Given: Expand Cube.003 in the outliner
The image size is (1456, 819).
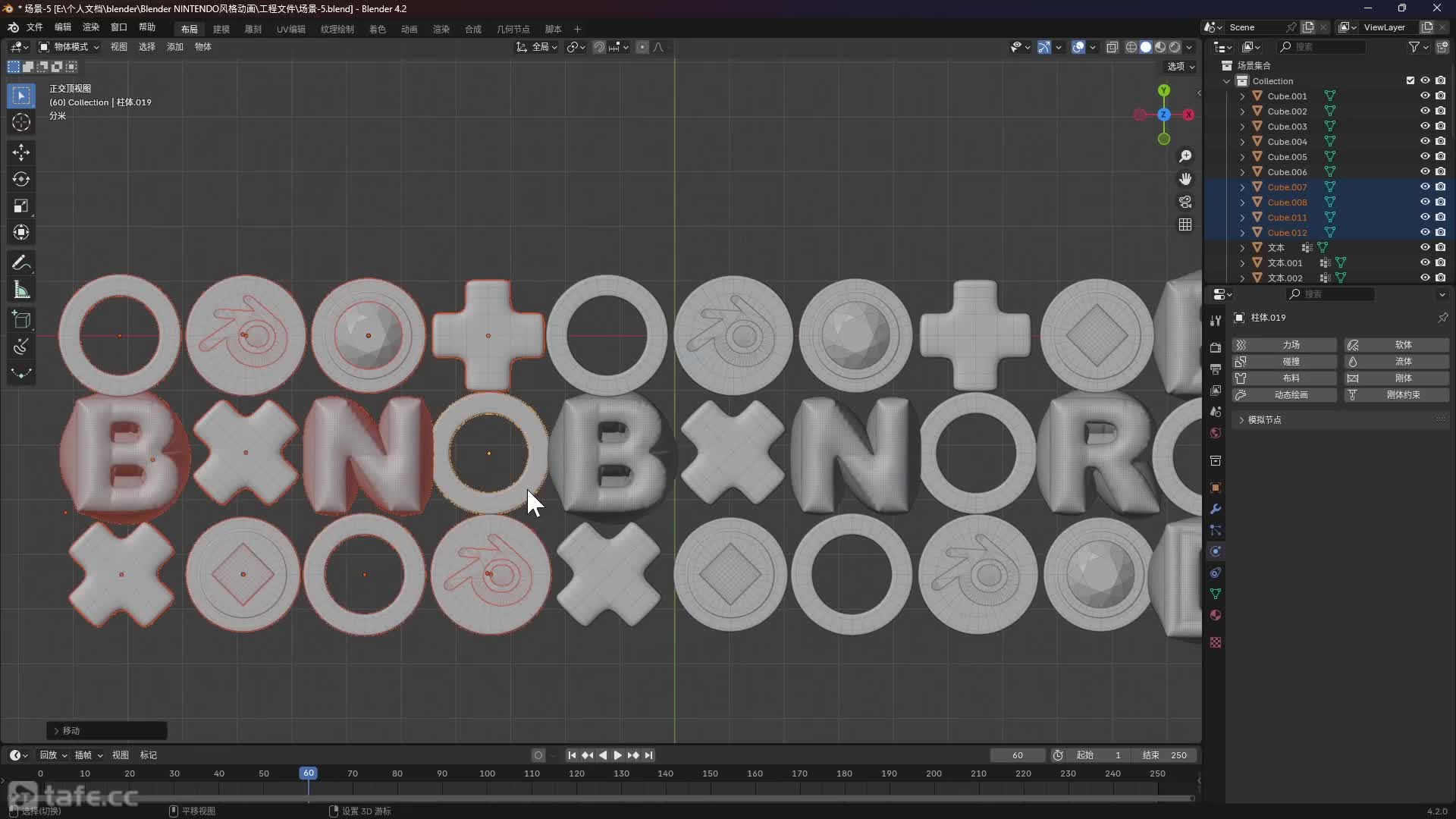Looking at the screenshot, I should [1242, 127].
